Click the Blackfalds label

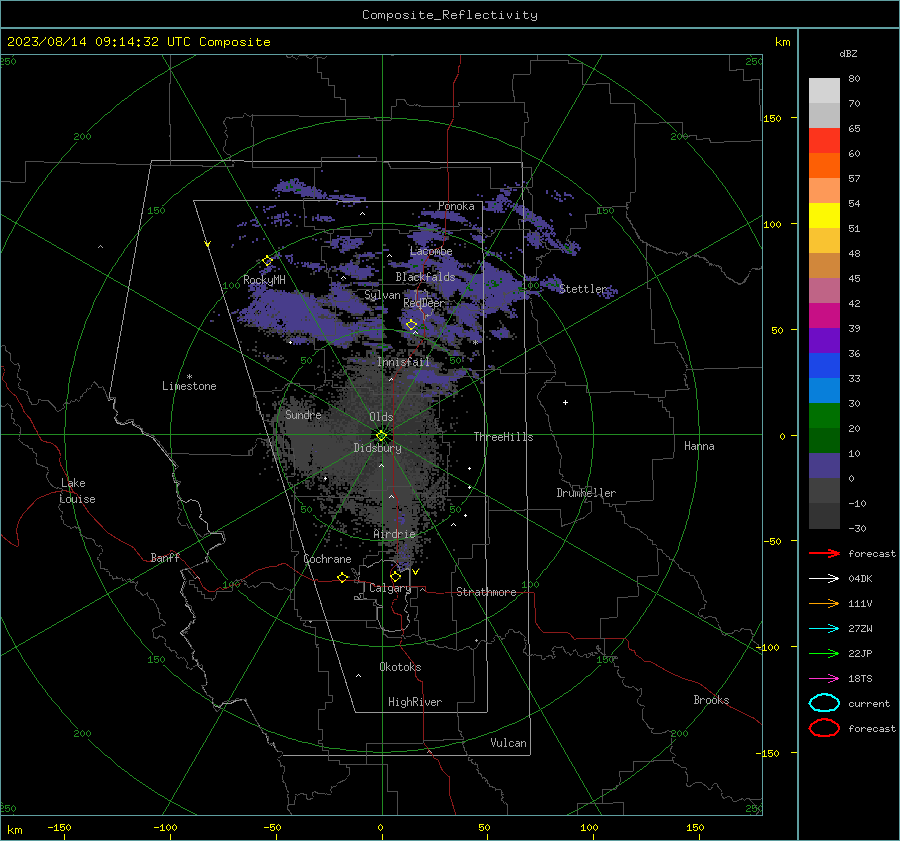click(x=425, y=277)
